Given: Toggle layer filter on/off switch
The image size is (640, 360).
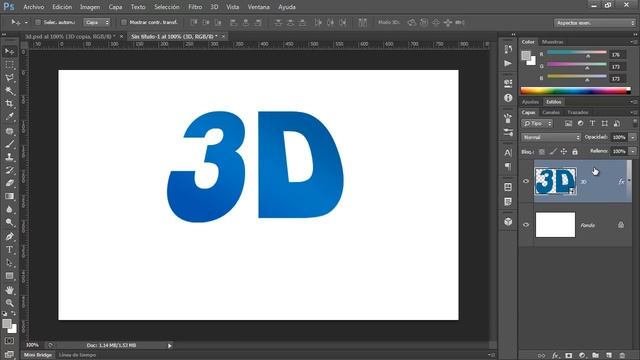Looking at the screenshot, I should 634,122.
